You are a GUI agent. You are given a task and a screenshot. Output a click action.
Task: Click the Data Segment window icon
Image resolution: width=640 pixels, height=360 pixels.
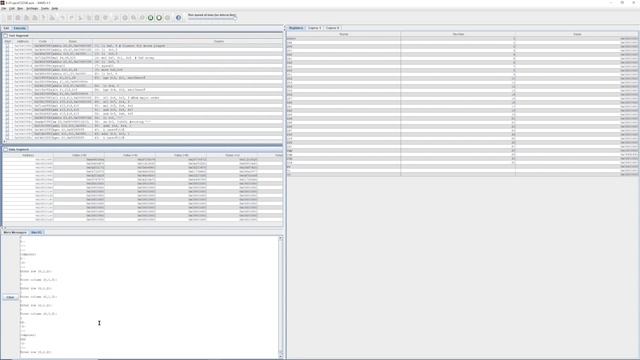click(x=6, y=149)
